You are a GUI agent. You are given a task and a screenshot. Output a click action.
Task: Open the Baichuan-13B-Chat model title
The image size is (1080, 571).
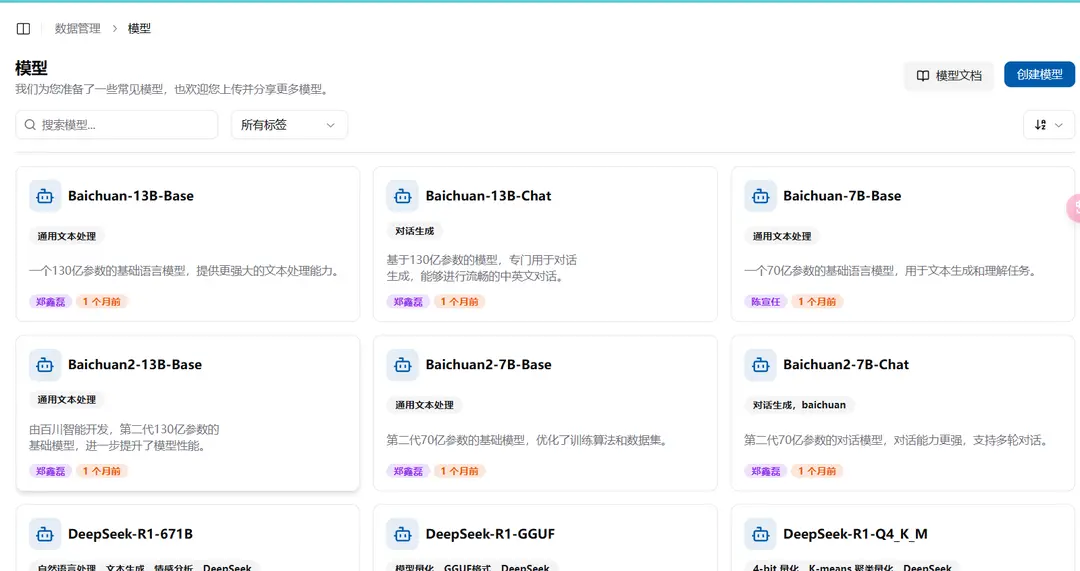[488, 196]
